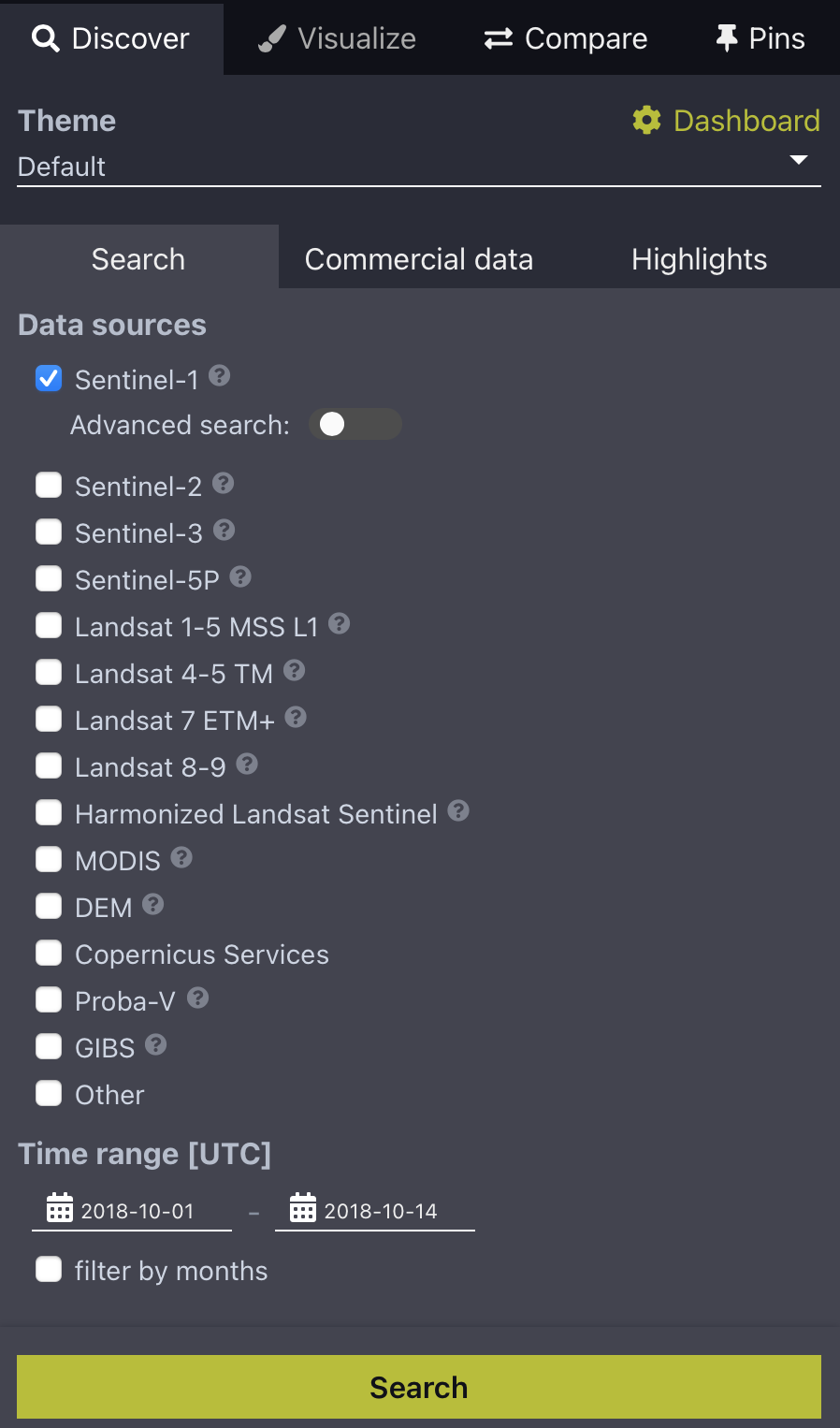Tick the Copernicus Services group checkbox
This screenshot has height=1428, width=840.
(x=49, y=954)
